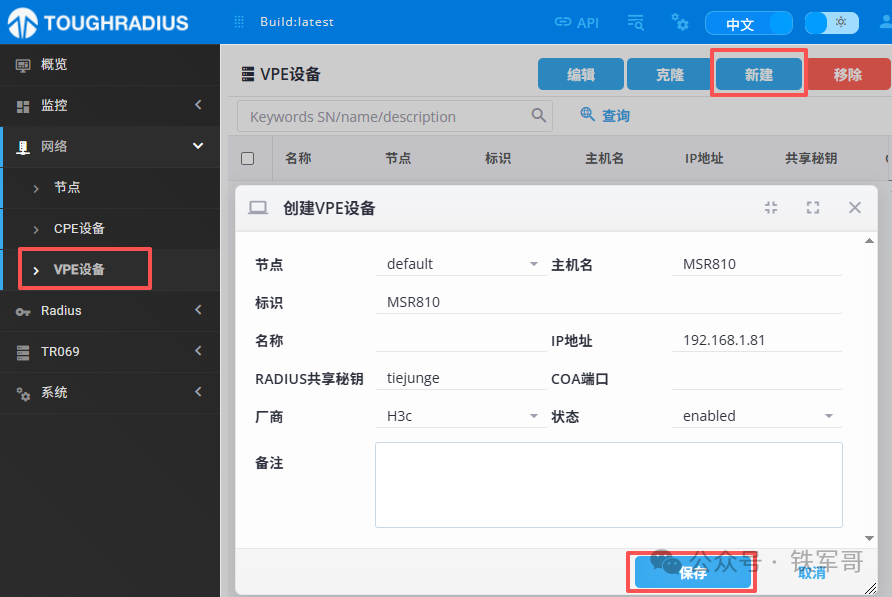Click the 取消 cancel link
Viewport: 892px width, 597px height.
point(812,573)
